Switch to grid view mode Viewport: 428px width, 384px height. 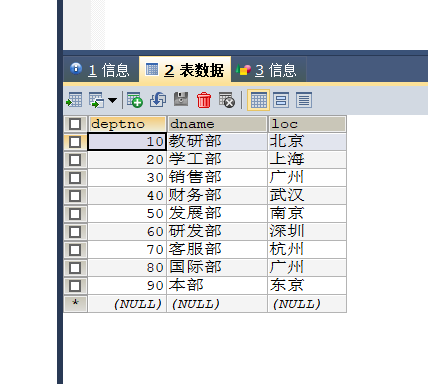[258, 100]
